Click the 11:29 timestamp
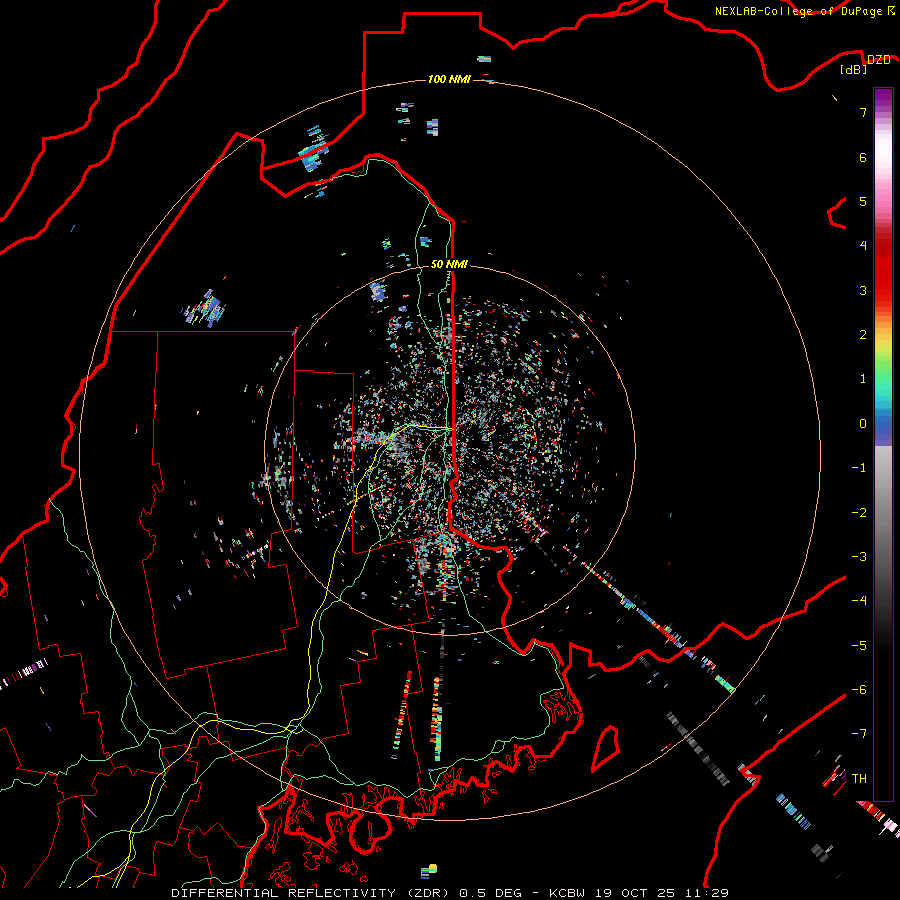 tap(707, 893)
